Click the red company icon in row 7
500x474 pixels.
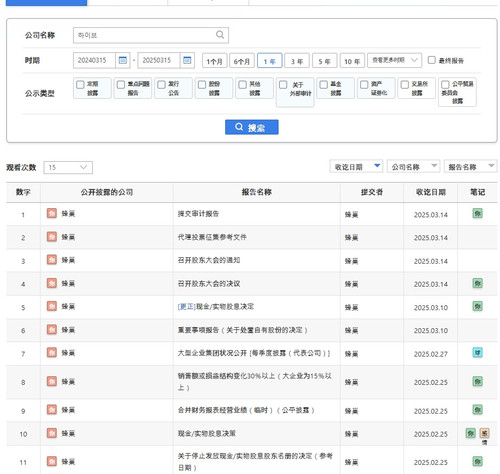pyautogui.click(x=52, y=353)
